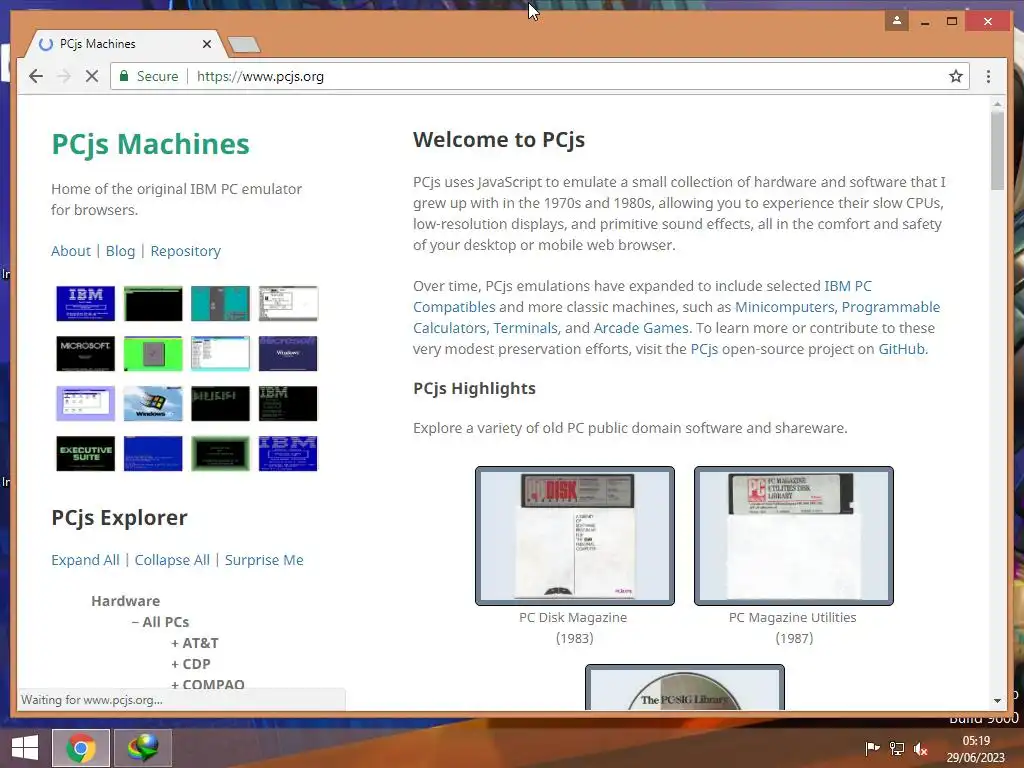Image resolution: width=1024 pixels, height=768 pixels.
Task: Open the navy Microsoft Windows splash thumbnail
Action: click(288, 353)
